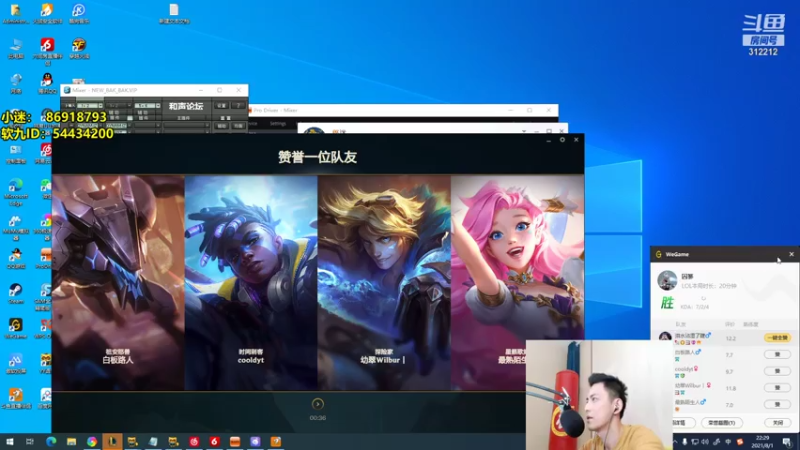
Task: Open Settings menu in Pro Driver window
Action: [278, 123]
